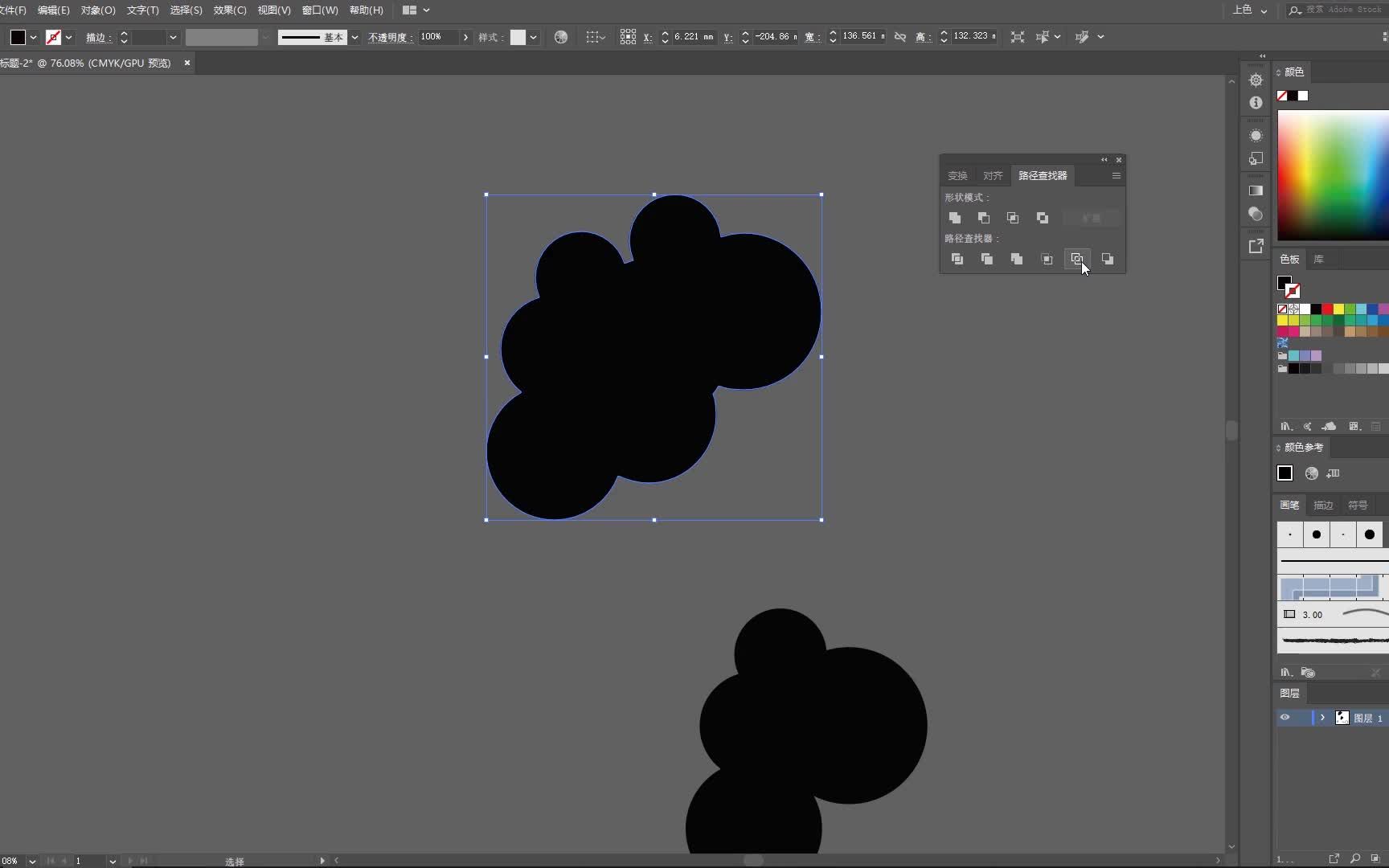Click the color harmony wheel icon in Color Guide

[x=1312, y=473]
